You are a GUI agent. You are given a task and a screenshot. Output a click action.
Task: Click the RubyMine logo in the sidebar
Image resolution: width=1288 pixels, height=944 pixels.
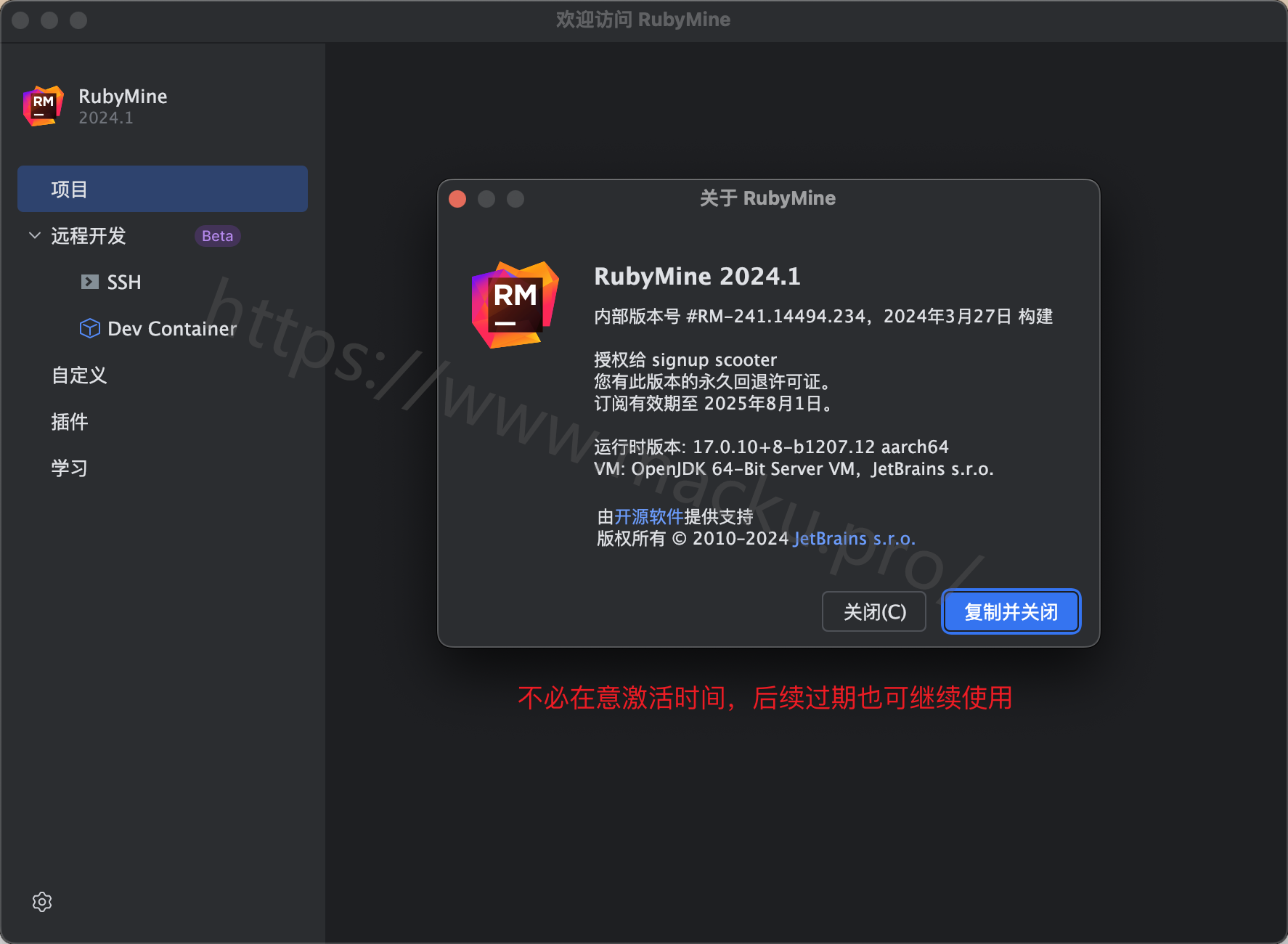[44, 106]
